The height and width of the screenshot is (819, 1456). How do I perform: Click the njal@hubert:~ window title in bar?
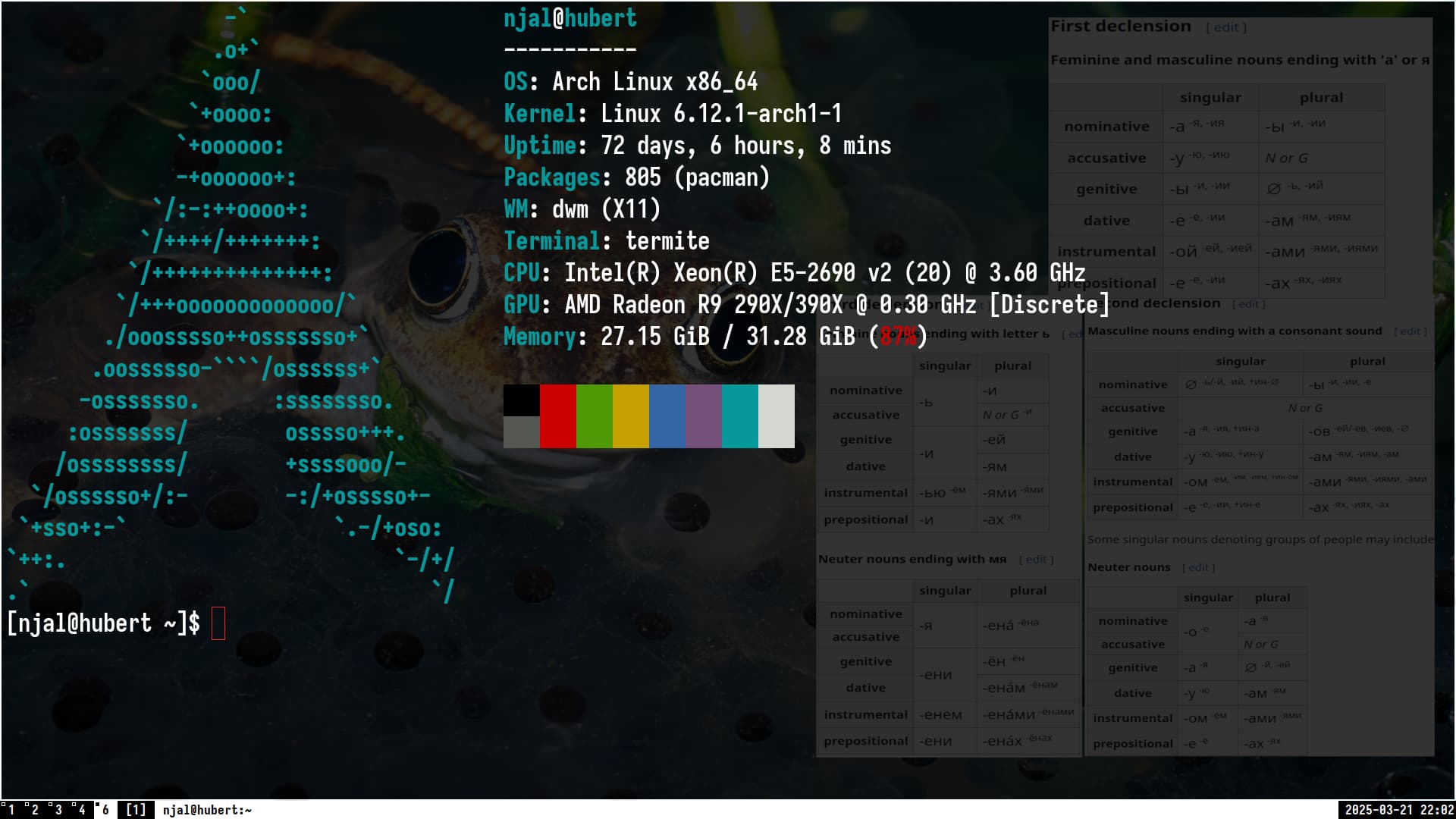[207, 810]
